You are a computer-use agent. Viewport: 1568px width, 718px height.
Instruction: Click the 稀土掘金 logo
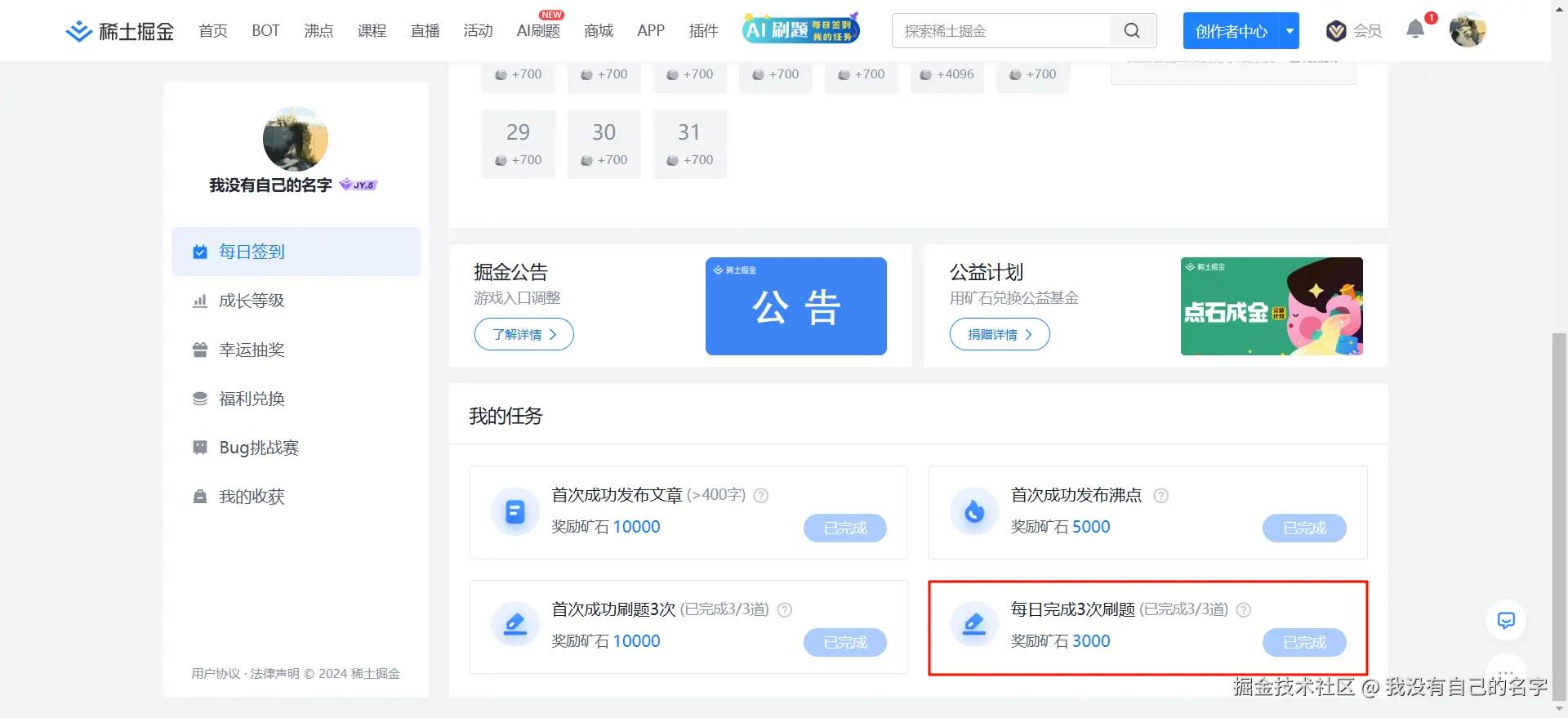point(119,31)
